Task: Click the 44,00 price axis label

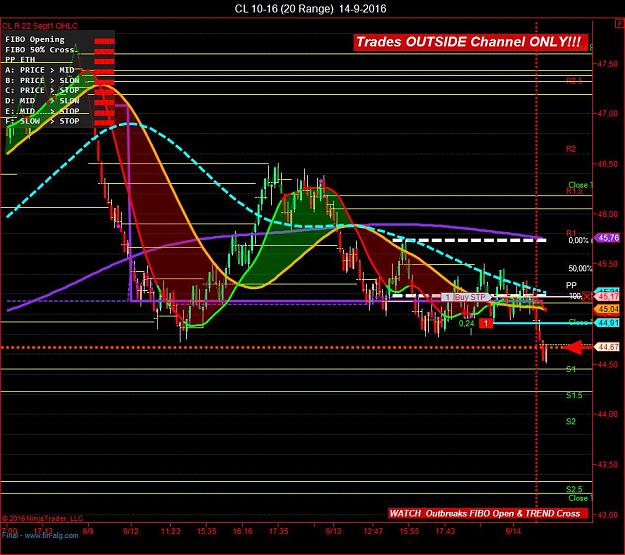Action: pyautogui.click(x=607, y=415)
